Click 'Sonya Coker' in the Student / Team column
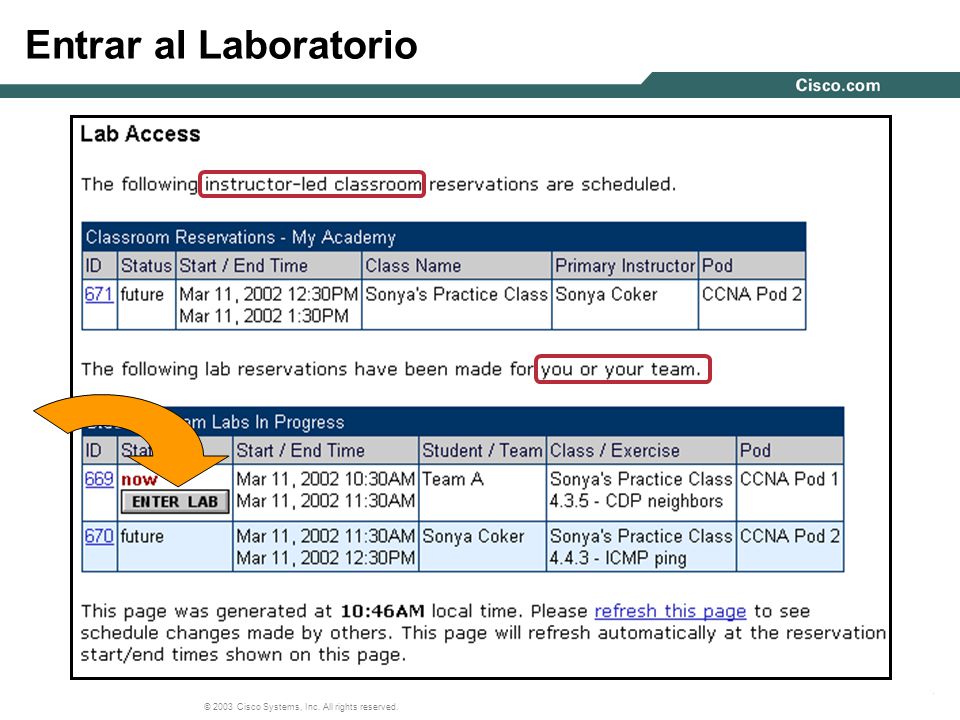 [x=473, y=536]
